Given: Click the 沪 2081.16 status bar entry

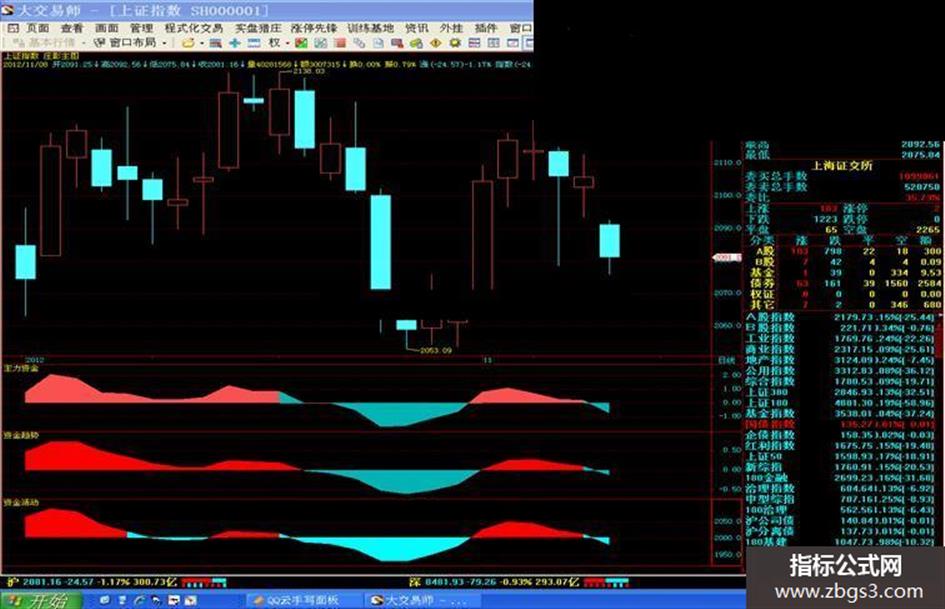Looking at the screenshot, I should click(92, 582).
